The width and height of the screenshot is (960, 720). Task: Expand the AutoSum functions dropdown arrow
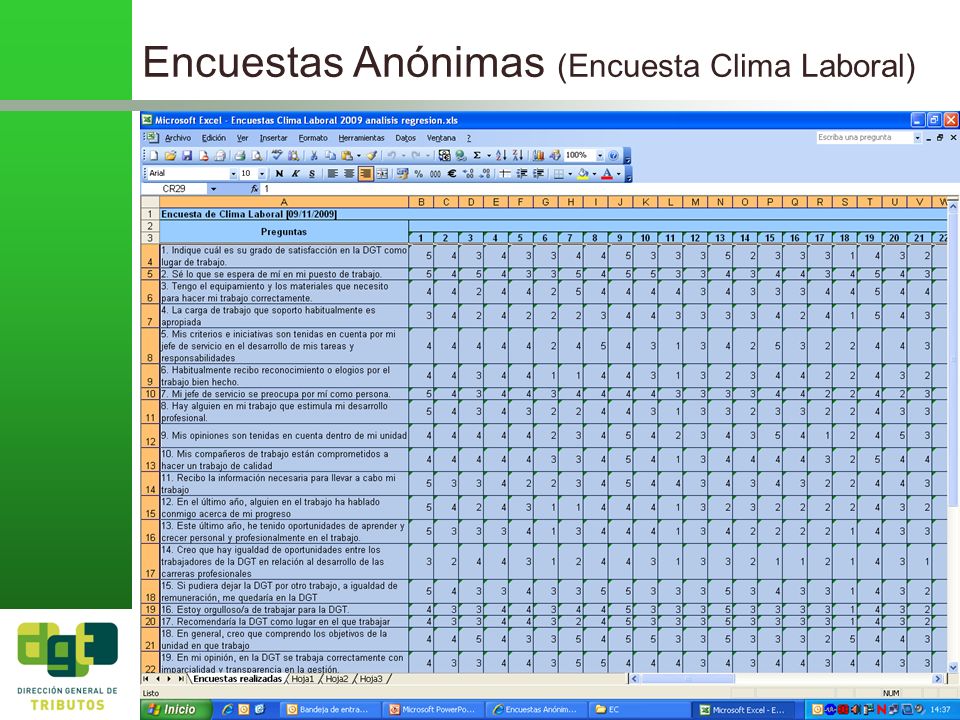489,156
